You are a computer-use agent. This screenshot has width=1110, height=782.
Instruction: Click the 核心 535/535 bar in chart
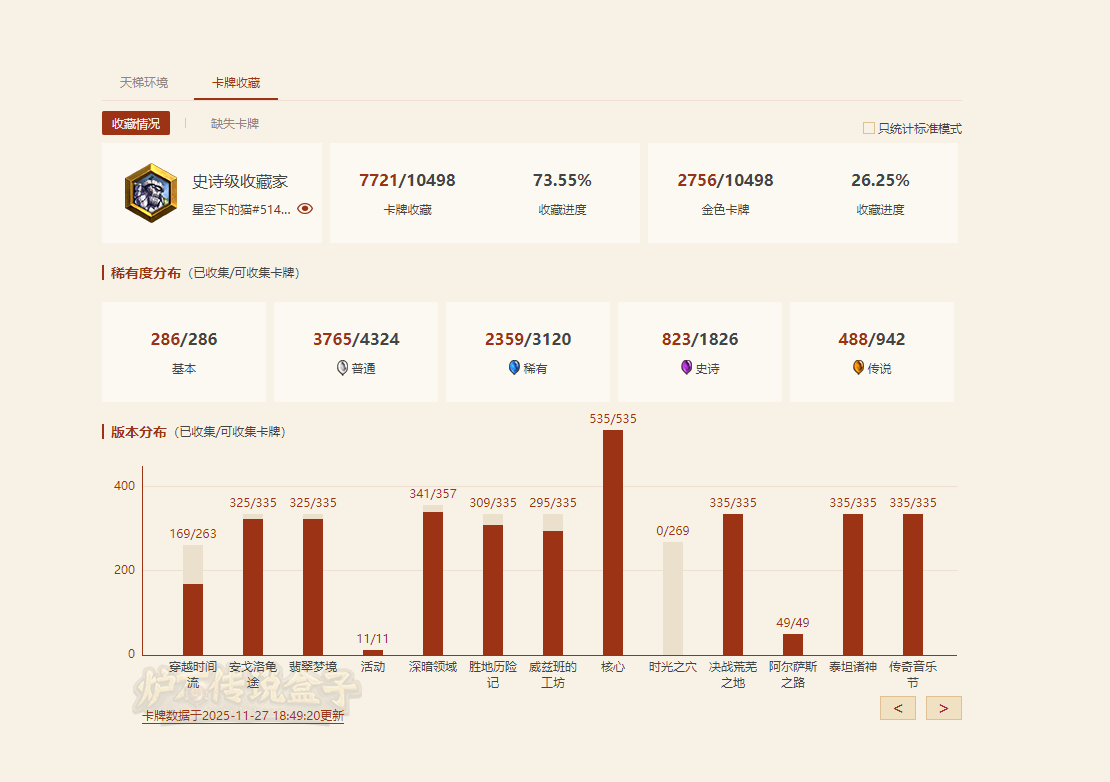click(x=613, y=542)
